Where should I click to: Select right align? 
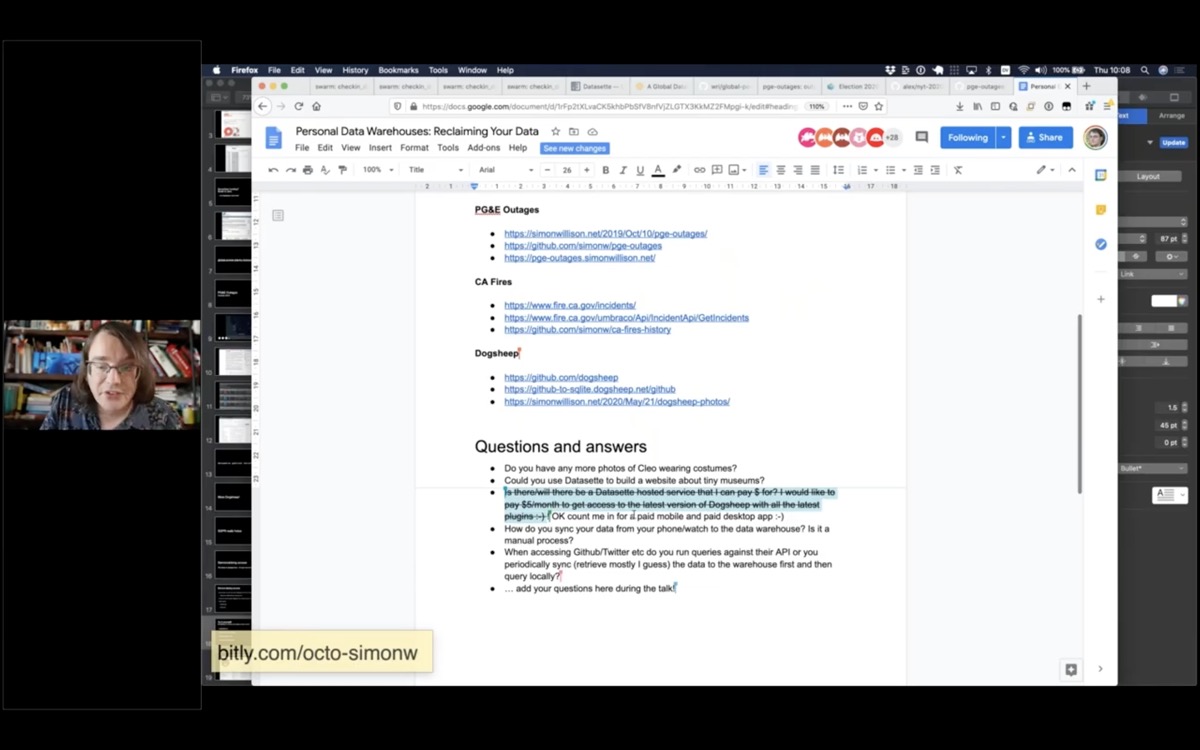[798, 170]
